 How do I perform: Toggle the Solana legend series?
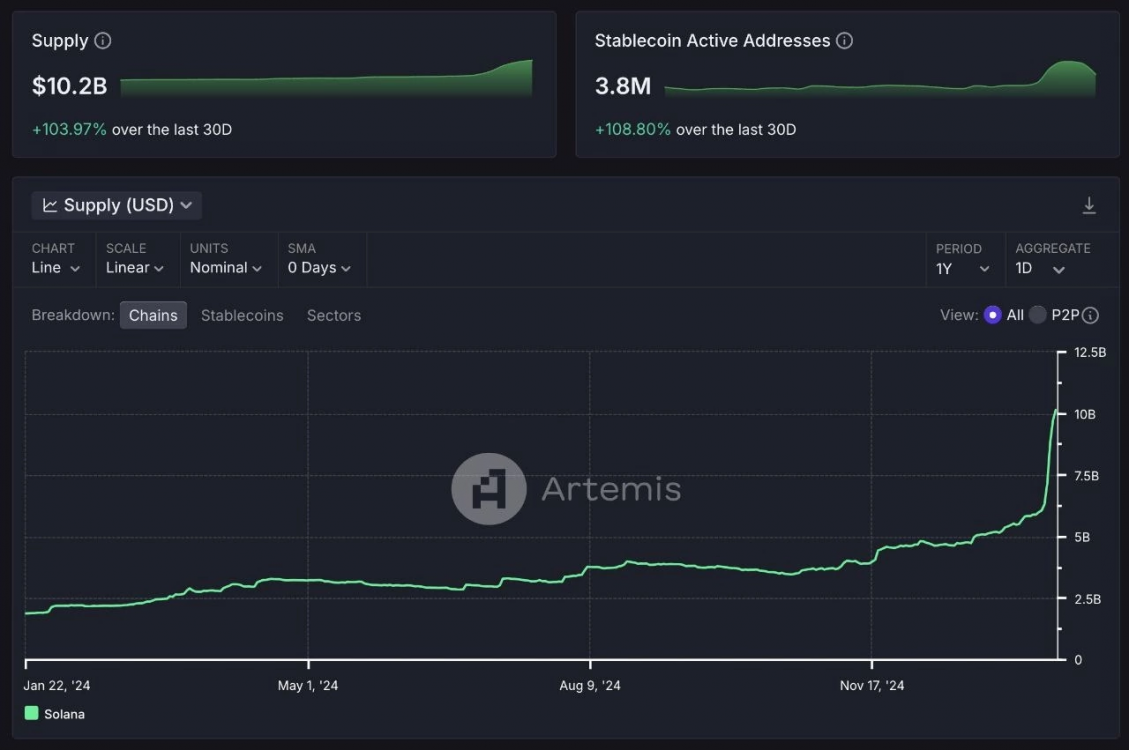pyautogui.click(x=64, y=714)
